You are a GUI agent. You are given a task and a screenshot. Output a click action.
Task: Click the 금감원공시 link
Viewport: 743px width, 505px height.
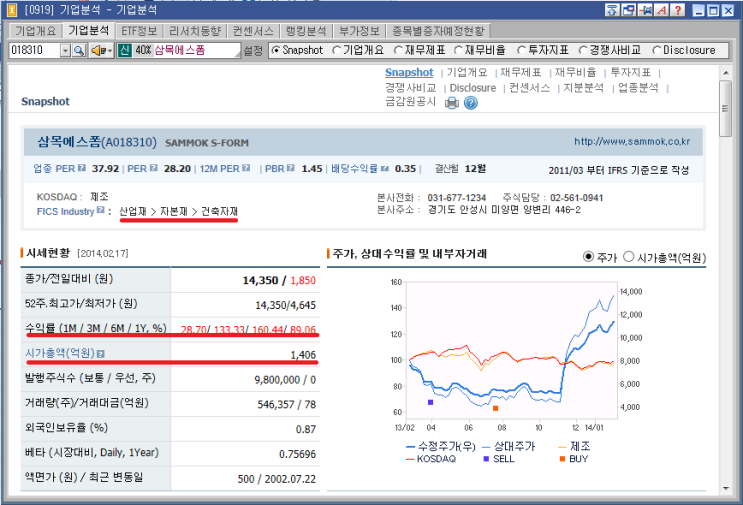pos(410,101)
